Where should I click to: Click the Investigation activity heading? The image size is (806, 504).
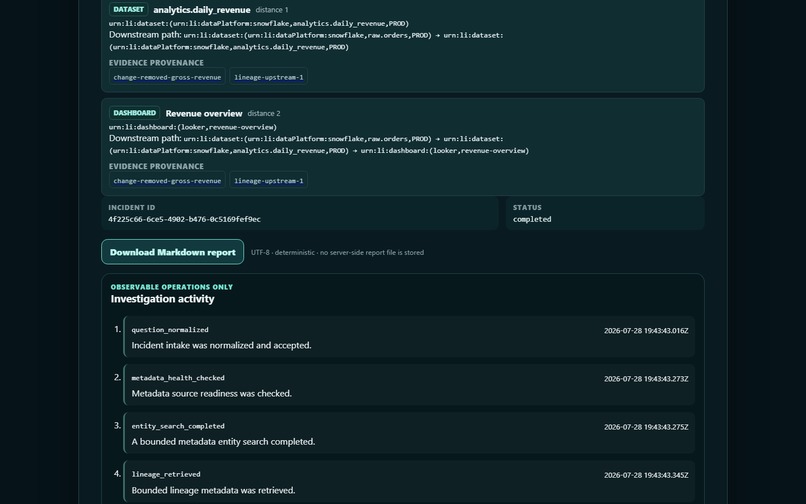click(162, 299)
